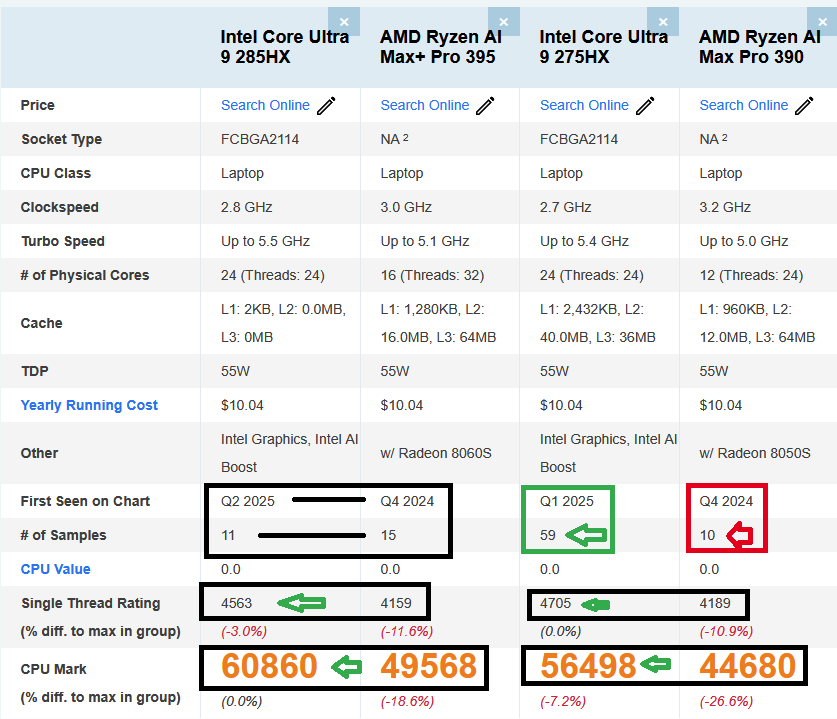This screenshot has width=837, height=719.
Task: Select the Up to 5.4 GHz turbo value
Action: (x=584, y=241)
